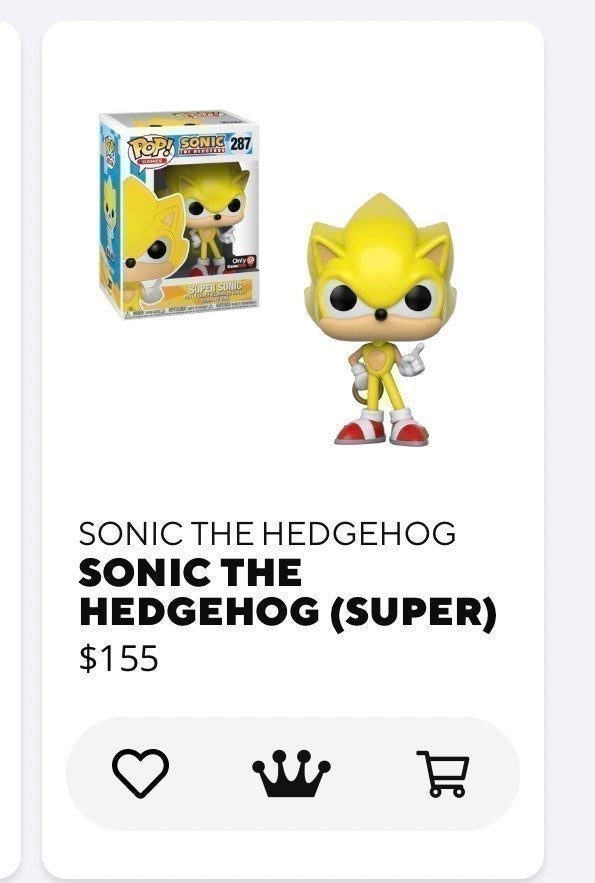Viewport: 595px width, 883px height.
Task: Open the thin-font SONIC THE HEDGEHOG category link
Action: 267,533
